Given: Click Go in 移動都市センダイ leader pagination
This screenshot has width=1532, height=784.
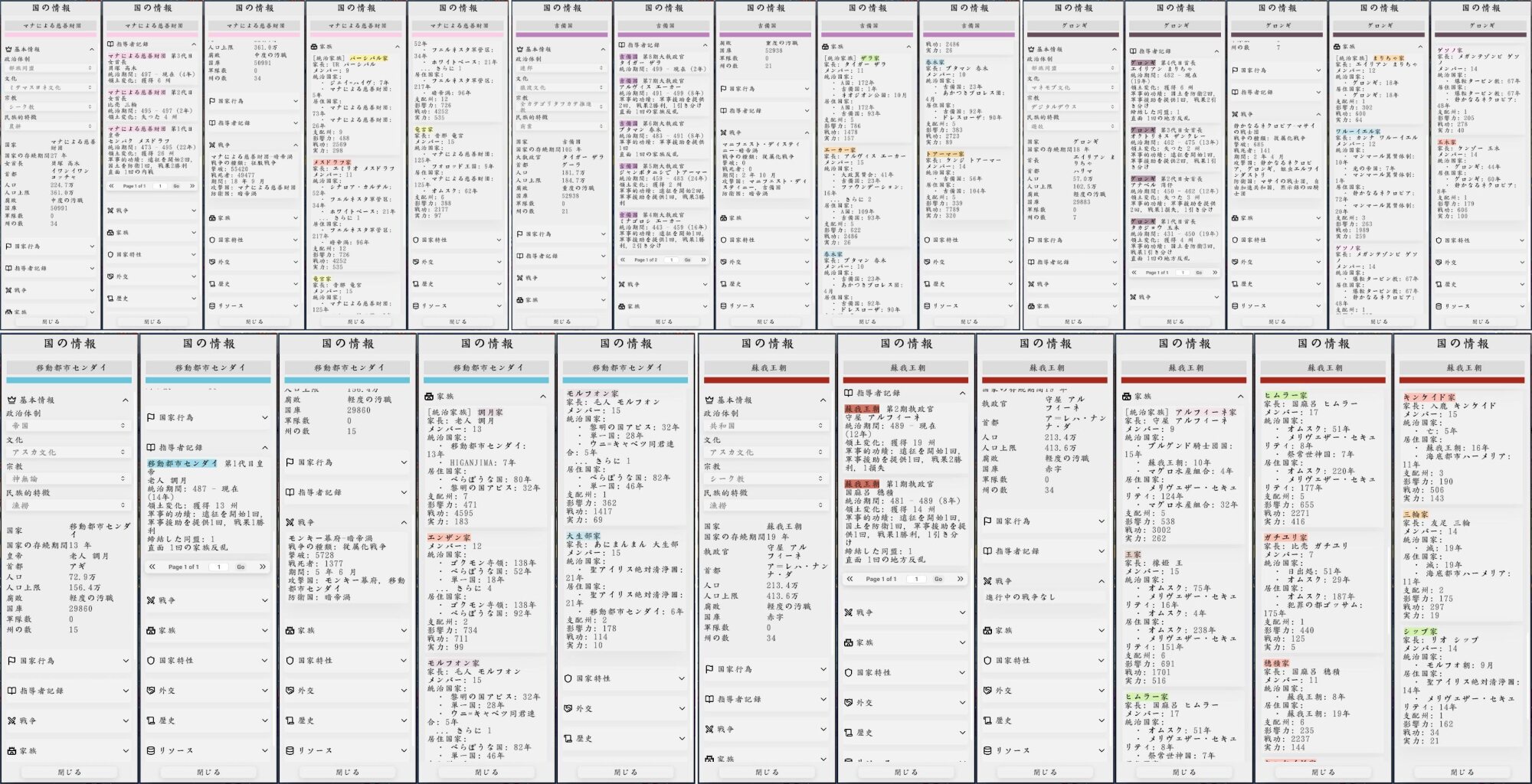Looking at the screenshot, I should point(241,567).
